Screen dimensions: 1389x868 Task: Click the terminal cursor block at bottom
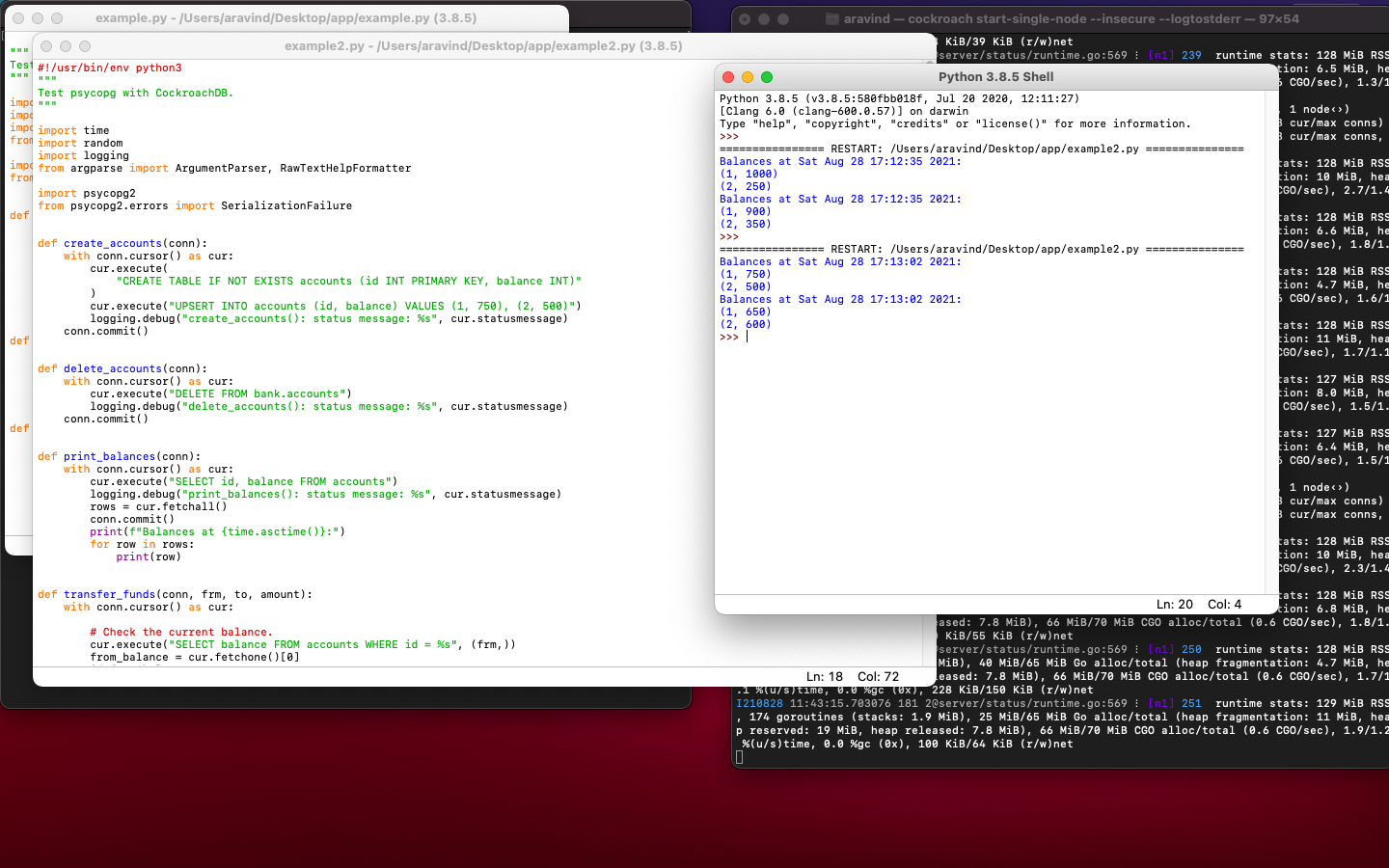[740, 757]
